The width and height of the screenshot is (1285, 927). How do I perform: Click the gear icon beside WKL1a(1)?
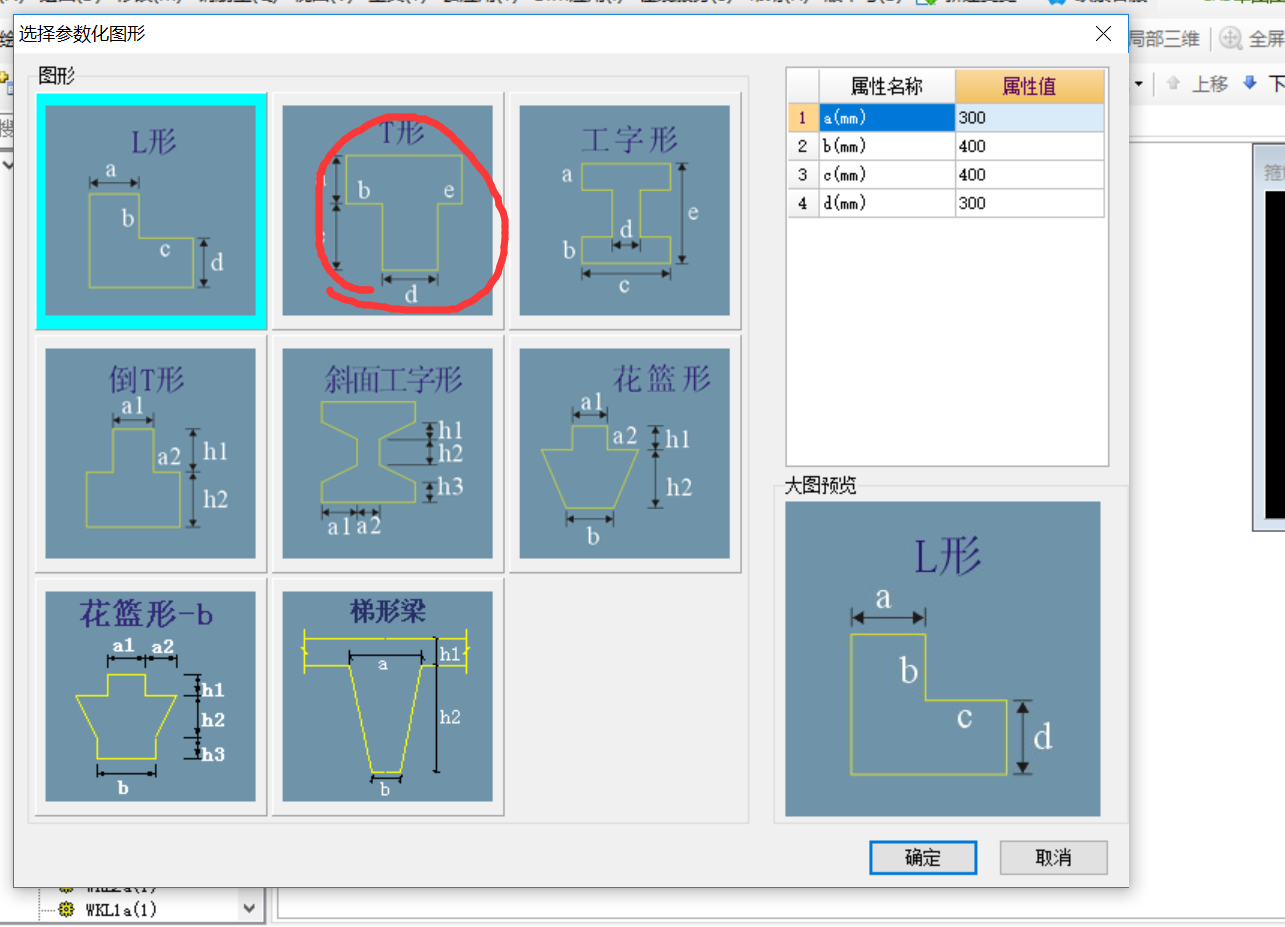(67, 909)
